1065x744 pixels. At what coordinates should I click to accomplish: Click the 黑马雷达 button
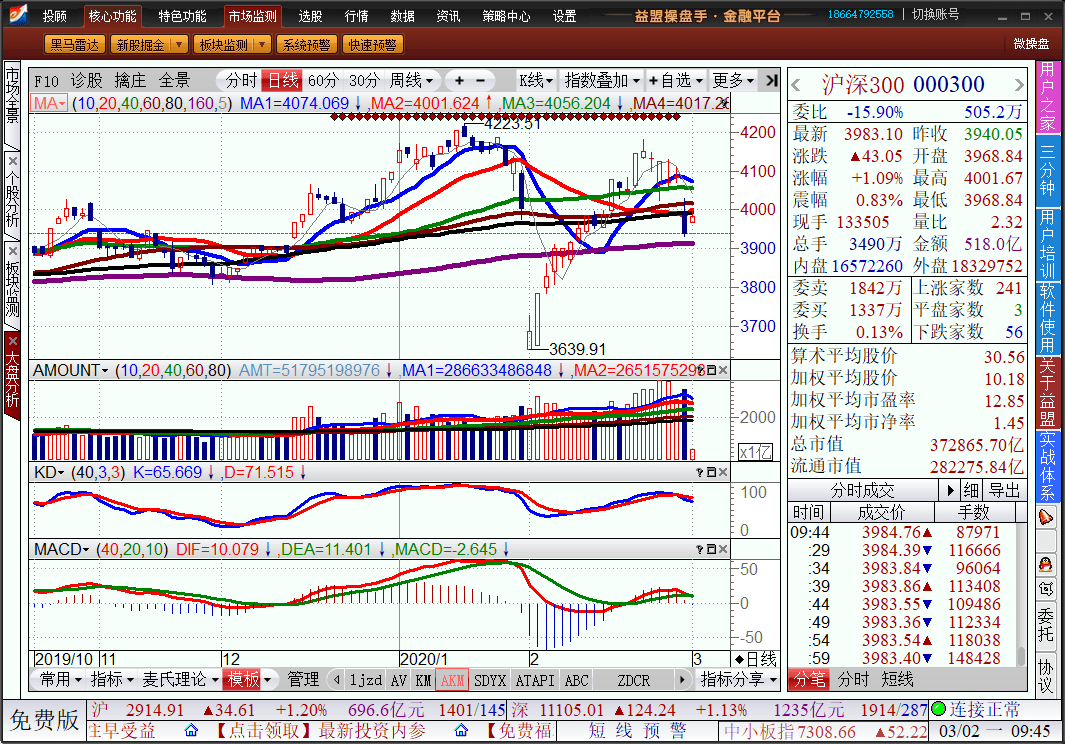pos(75,45)
